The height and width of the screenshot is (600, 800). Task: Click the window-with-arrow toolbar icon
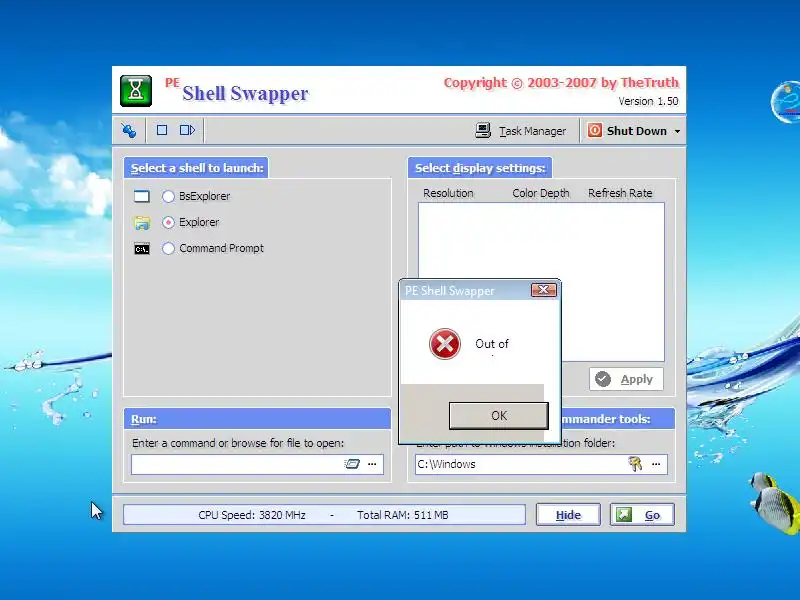pyautogui.click(x=187, y=130)
